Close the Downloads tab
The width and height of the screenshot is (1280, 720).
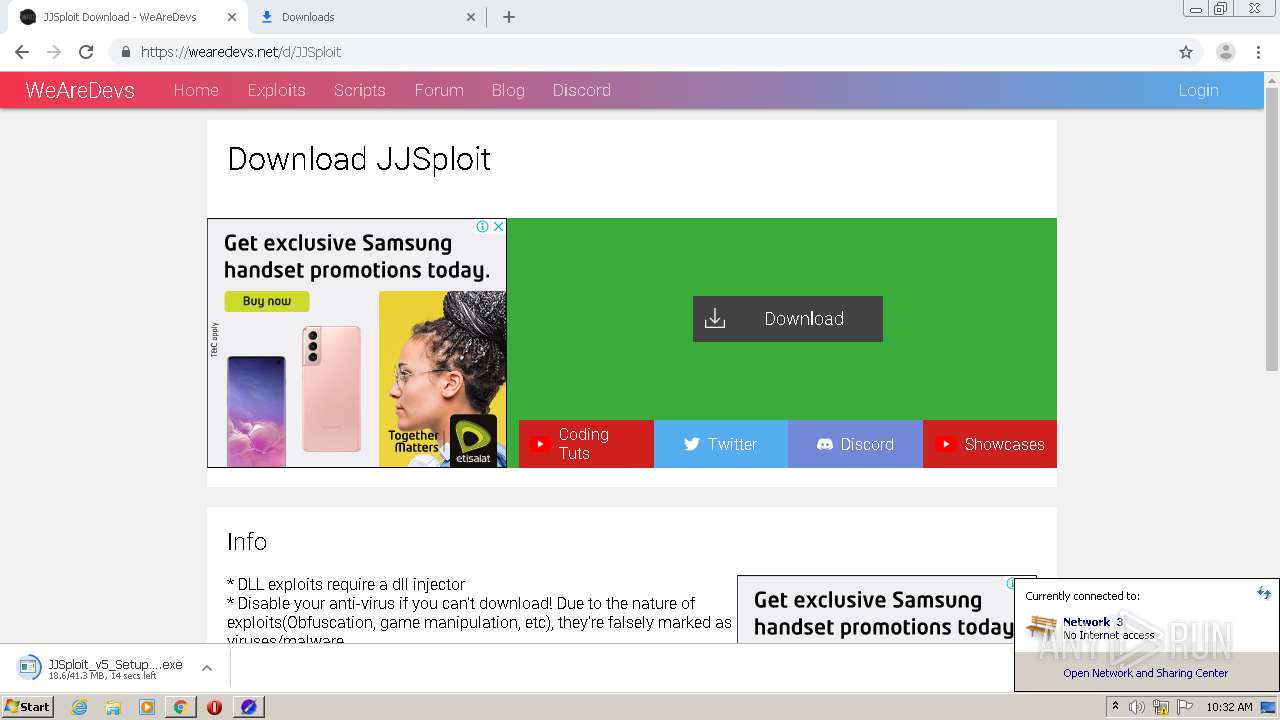[x=472, y=17]
